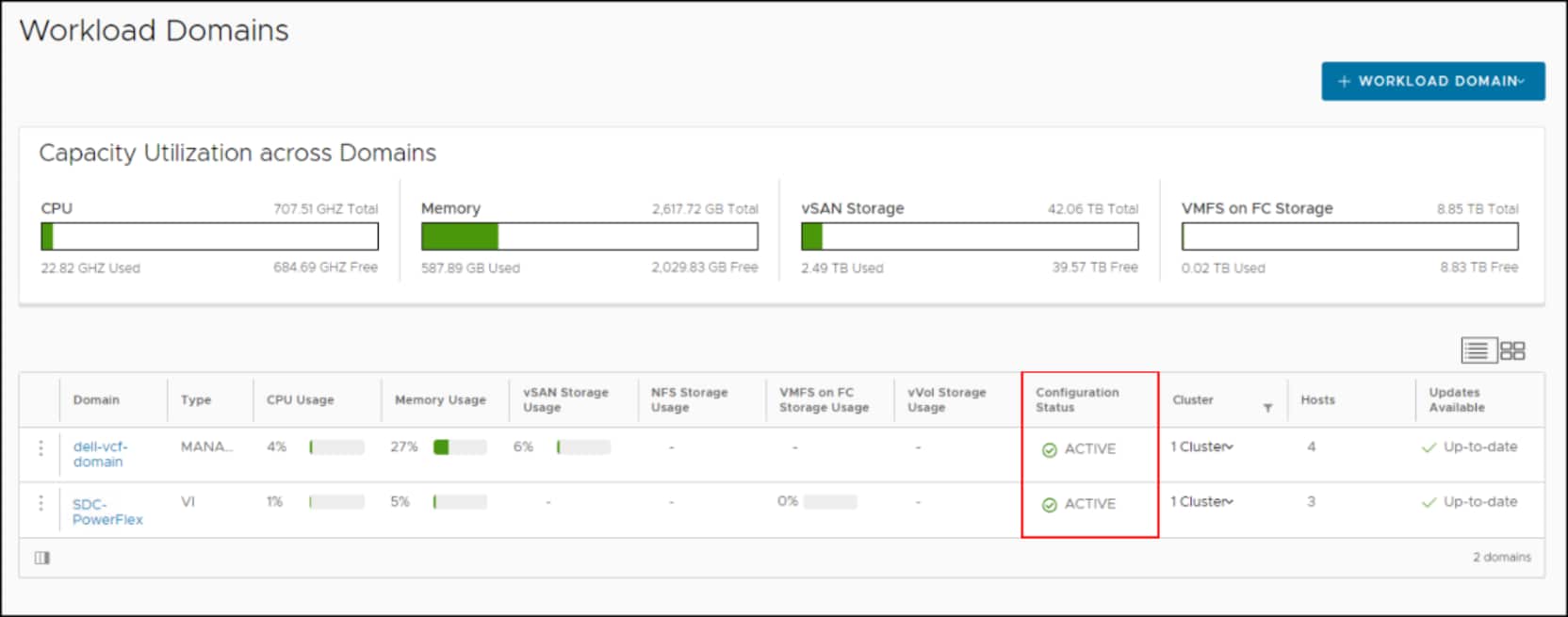1568x617 pixels.
Task: Open the SDC-PowerFlex row actions menu
Action: (41, 503)
